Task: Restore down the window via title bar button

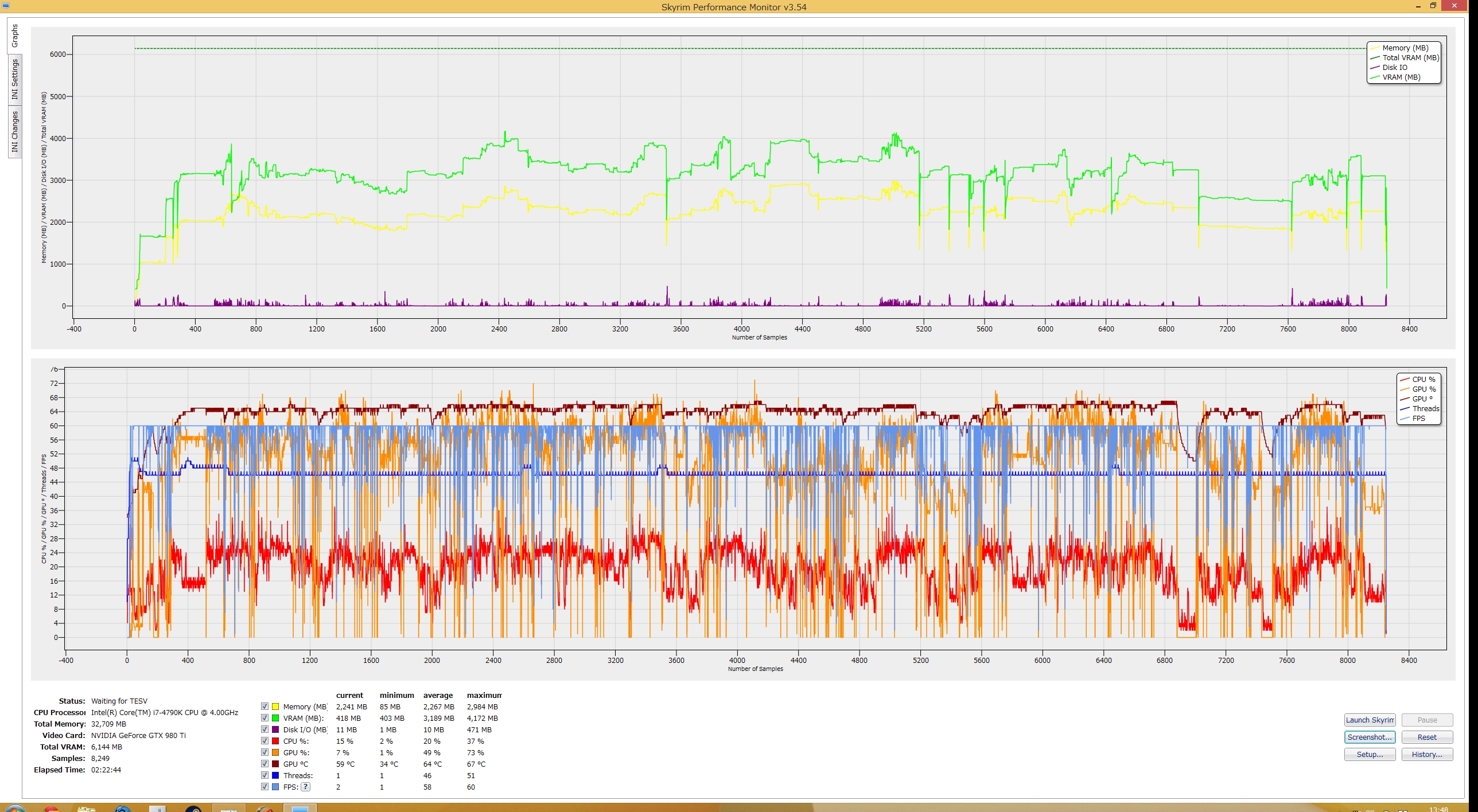Action: 1433,6
